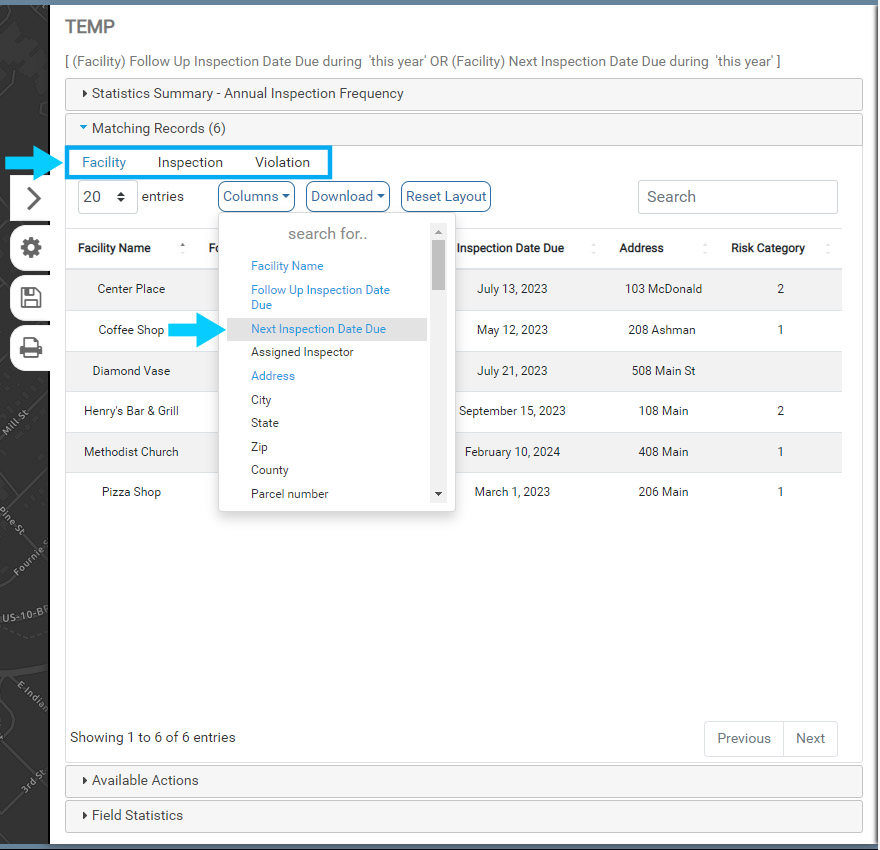
Task: Enable the Assigned Inspector column
Action: tap(302, 352)
